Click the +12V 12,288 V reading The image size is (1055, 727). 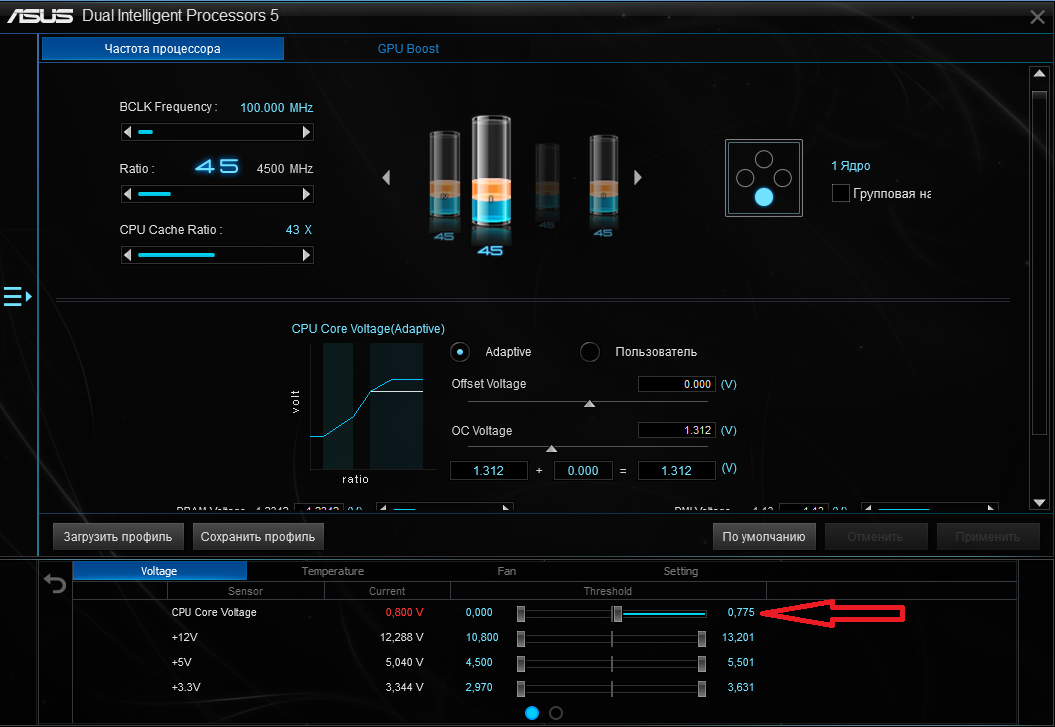point(402,637)
